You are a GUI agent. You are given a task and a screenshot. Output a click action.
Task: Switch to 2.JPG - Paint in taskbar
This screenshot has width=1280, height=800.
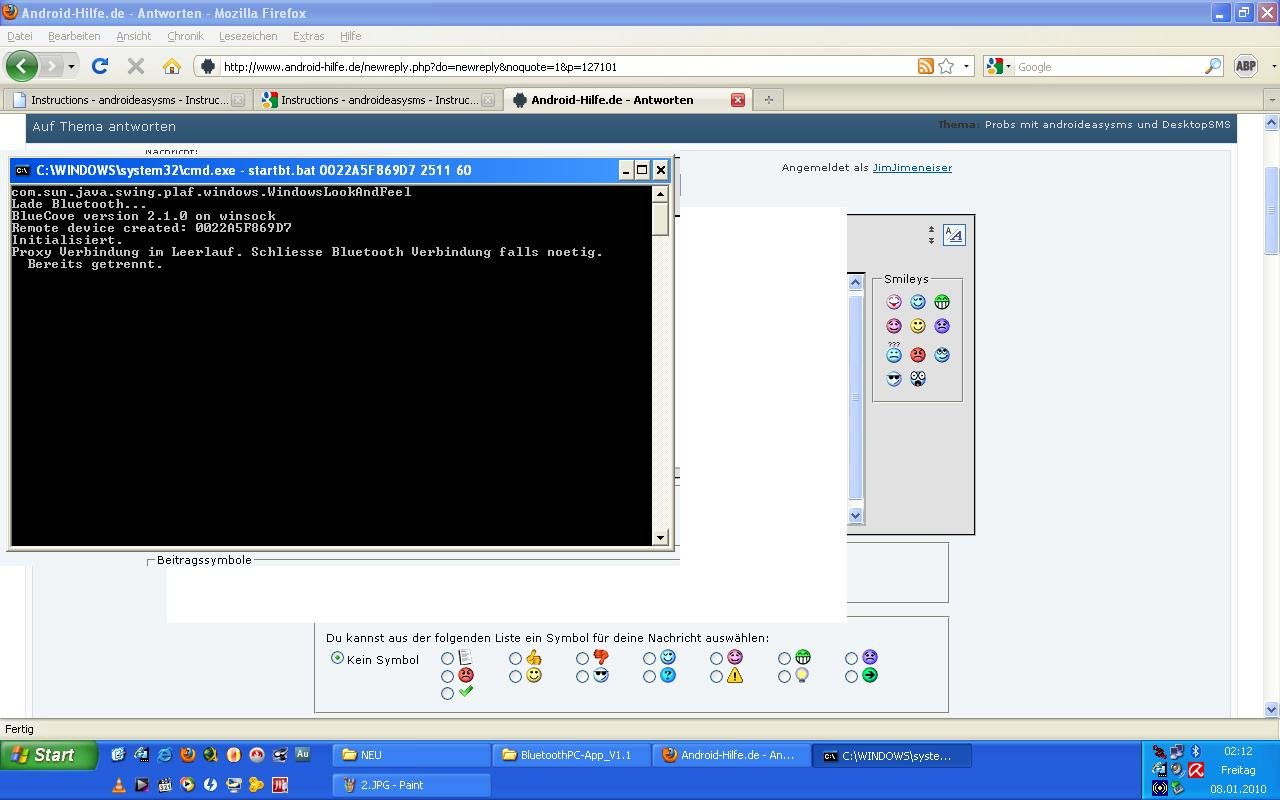pos(411,785)
